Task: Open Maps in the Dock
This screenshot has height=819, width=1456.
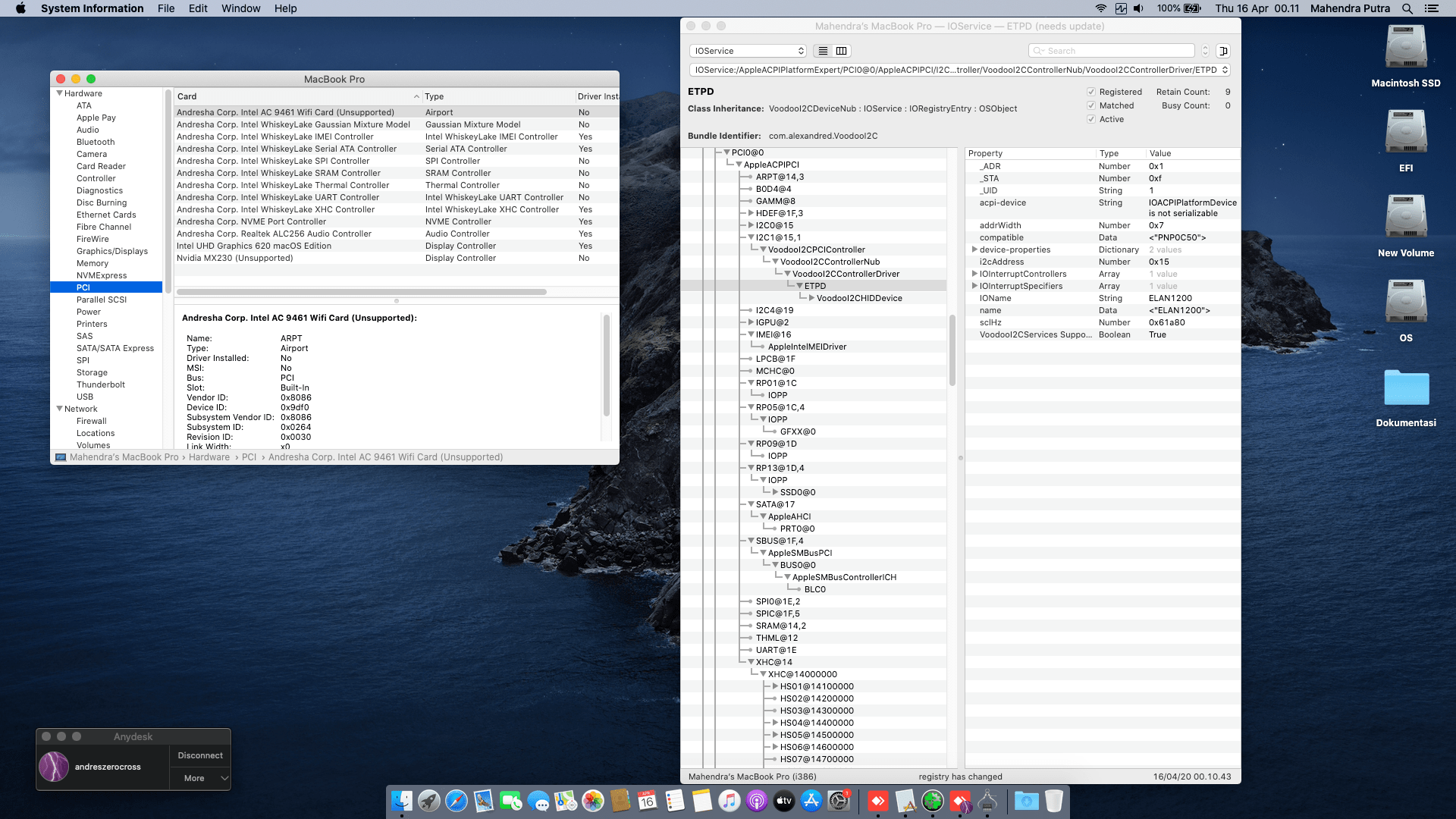Action: pos(566,801)
